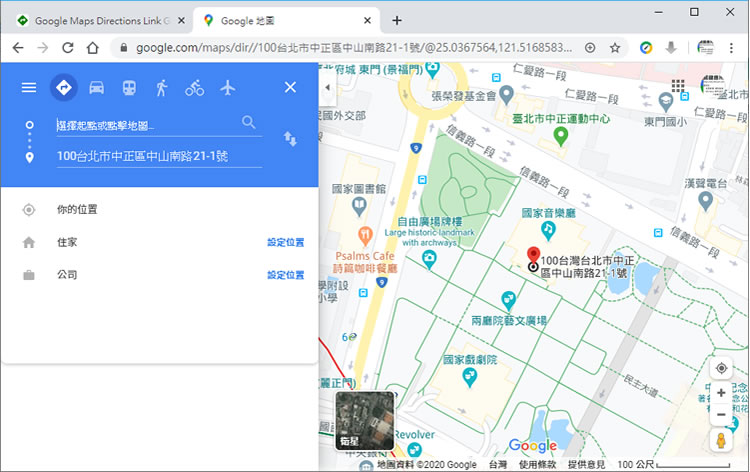
Task: Open the Google Maps hamburger menu
Action: pos(29,88)
